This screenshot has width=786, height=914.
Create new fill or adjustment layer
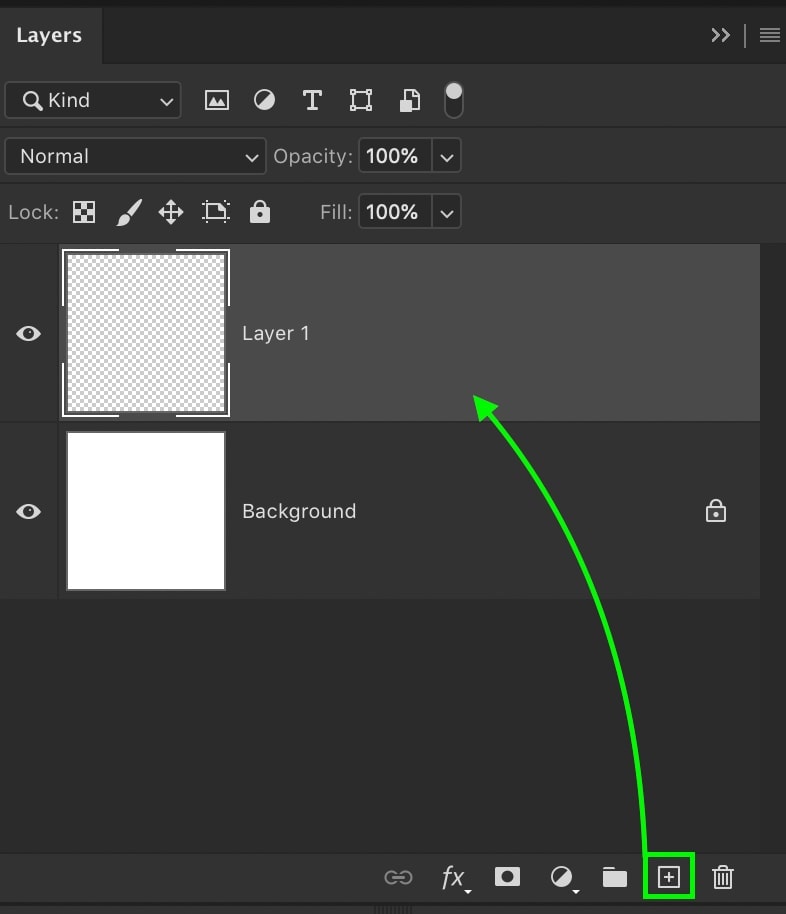point(564,878)
